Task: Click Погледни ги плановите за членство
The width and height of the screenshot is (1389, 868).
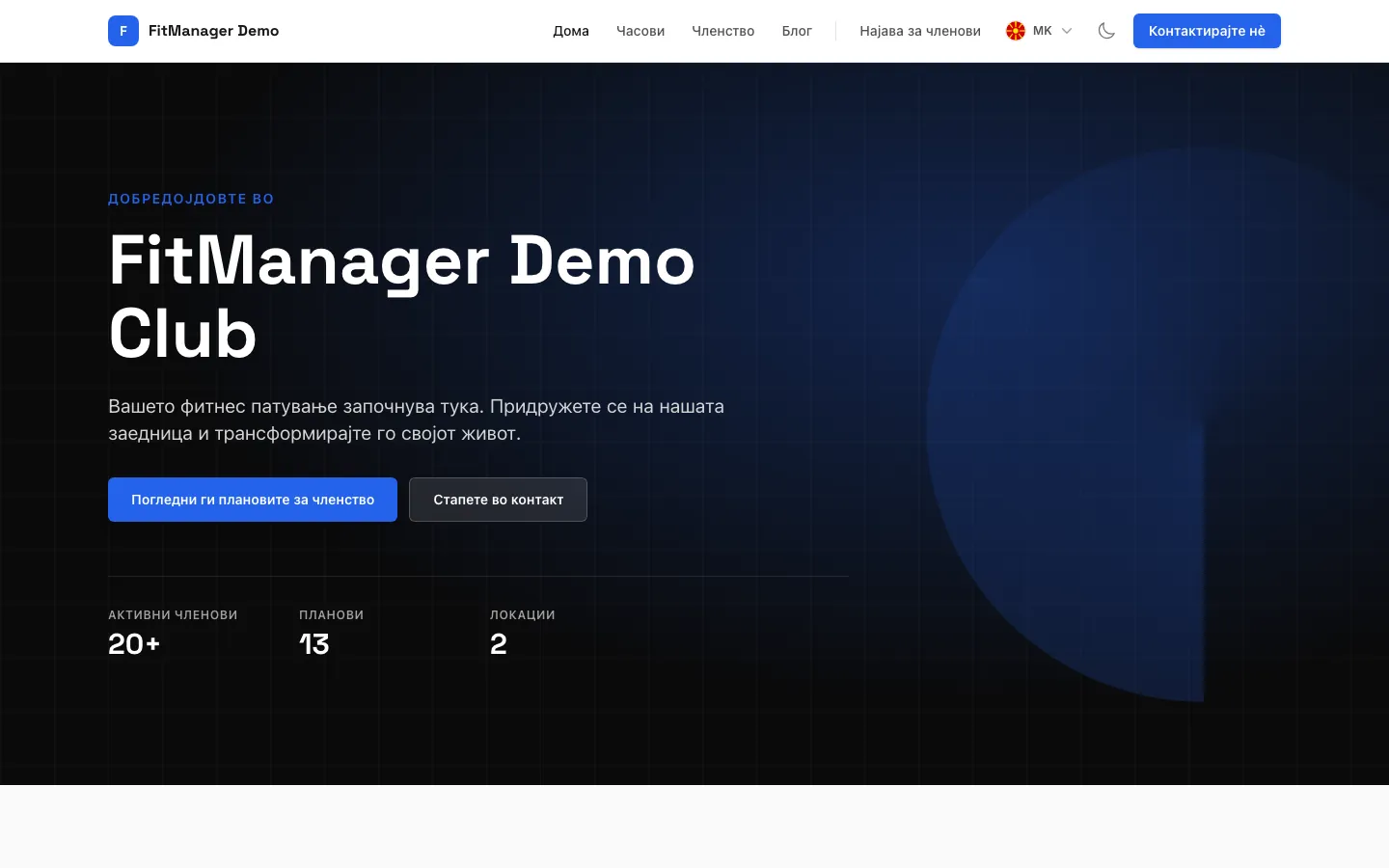Action: point(253,500)
